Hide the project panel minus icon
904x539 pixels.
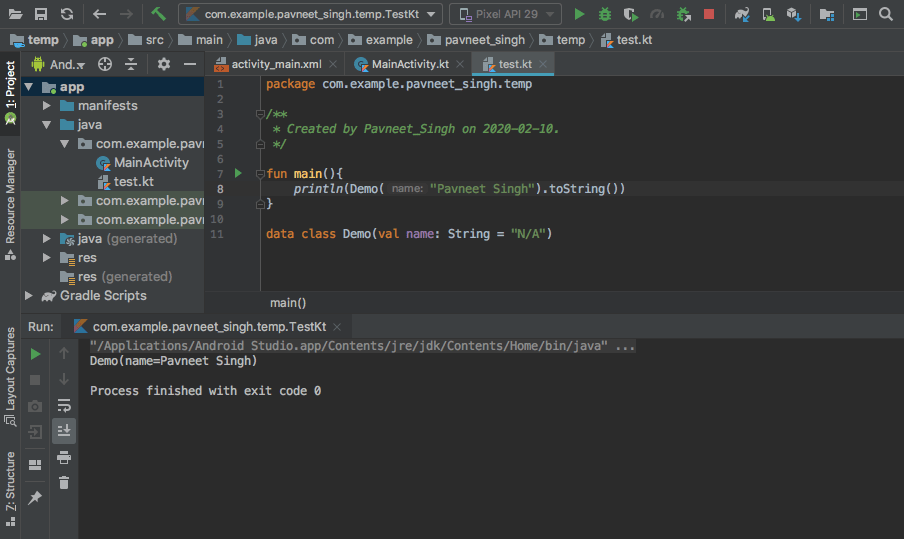(x=190, y=64)
